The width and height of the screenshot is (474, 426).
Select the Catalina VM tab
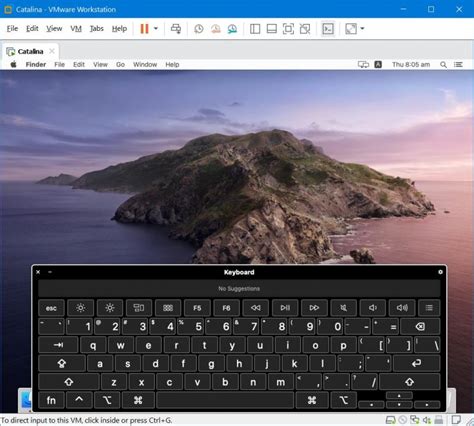point(30,51)
